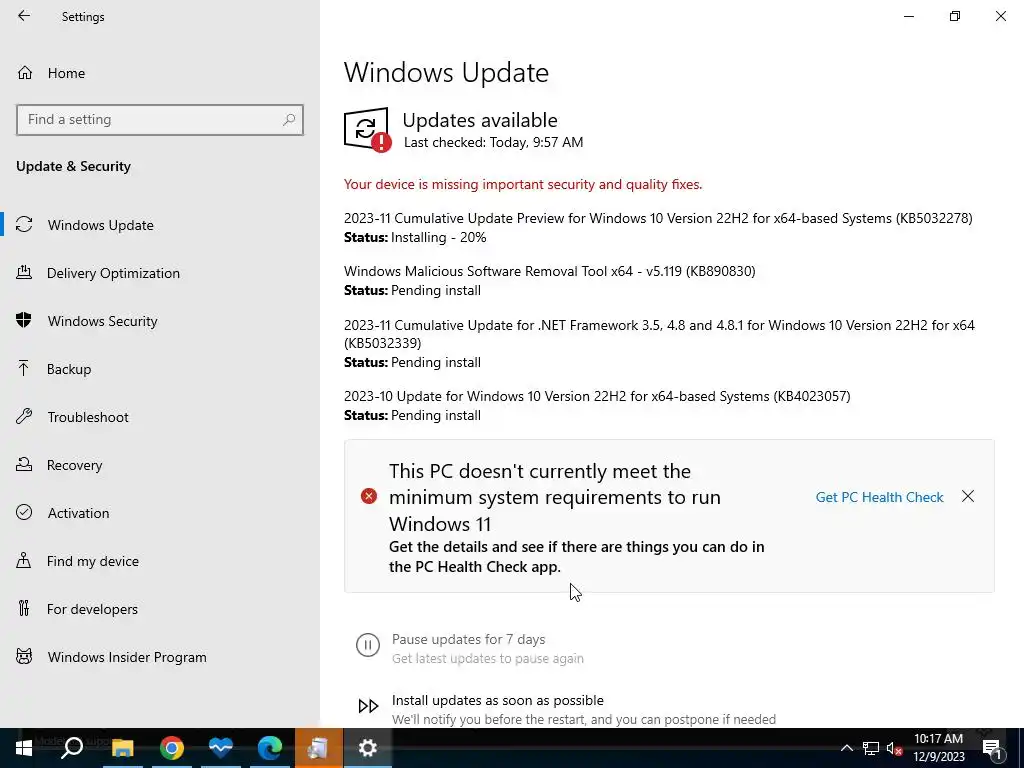Click the red error icon in Windows 11 notice
Viewport: 1024px width, 768px height.
click(369, 496)
